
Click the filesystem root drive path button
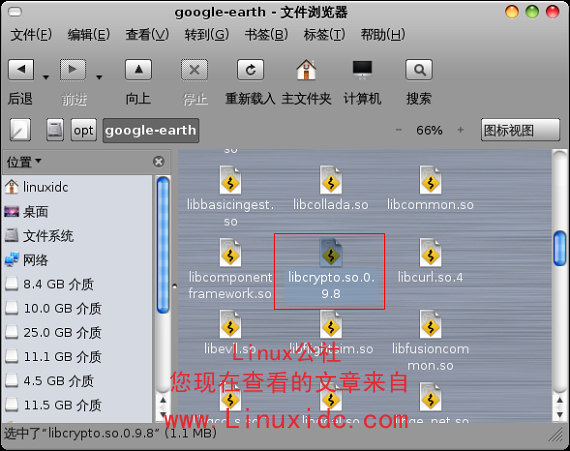pos(55,130)
